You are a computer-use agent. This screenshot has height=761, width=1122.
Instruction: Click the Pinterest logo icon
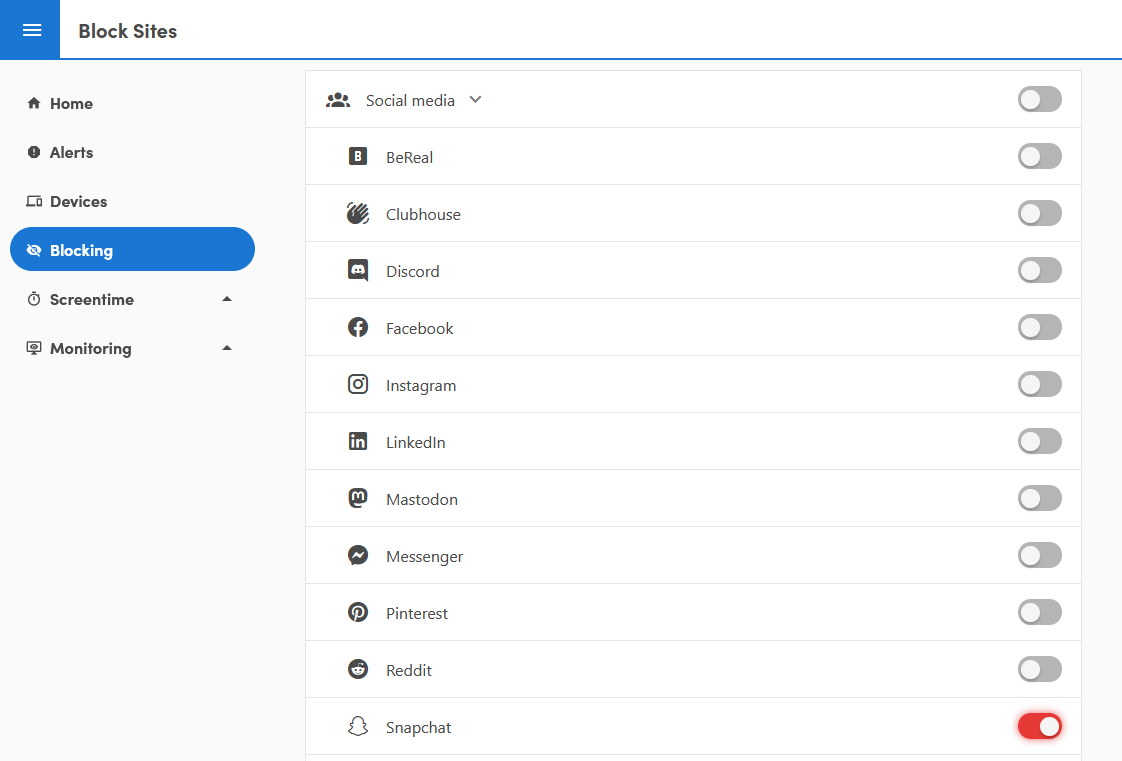[358, 612]
